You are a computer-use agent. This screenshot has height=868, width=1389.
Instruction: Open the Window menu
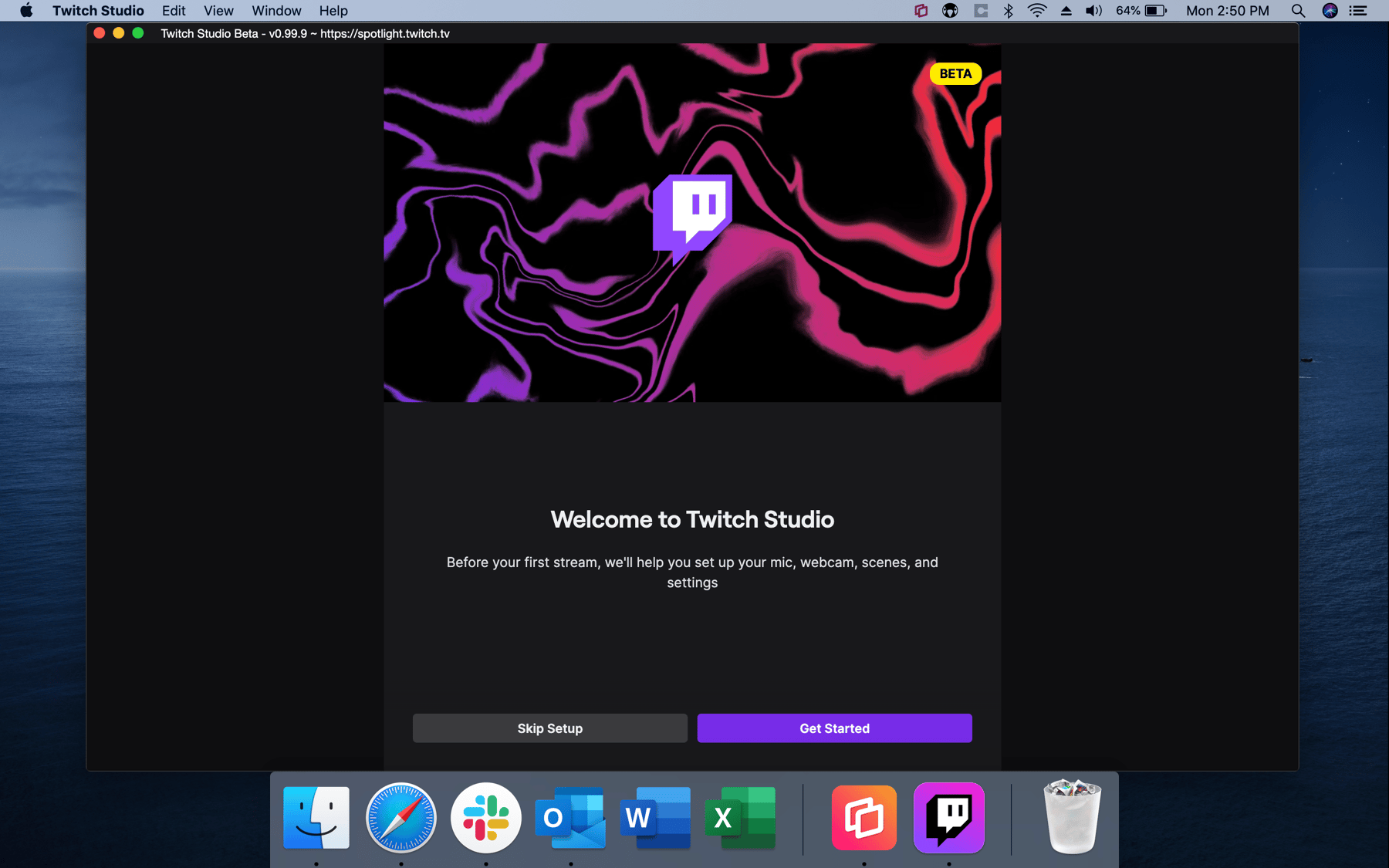tap(275, 11)
